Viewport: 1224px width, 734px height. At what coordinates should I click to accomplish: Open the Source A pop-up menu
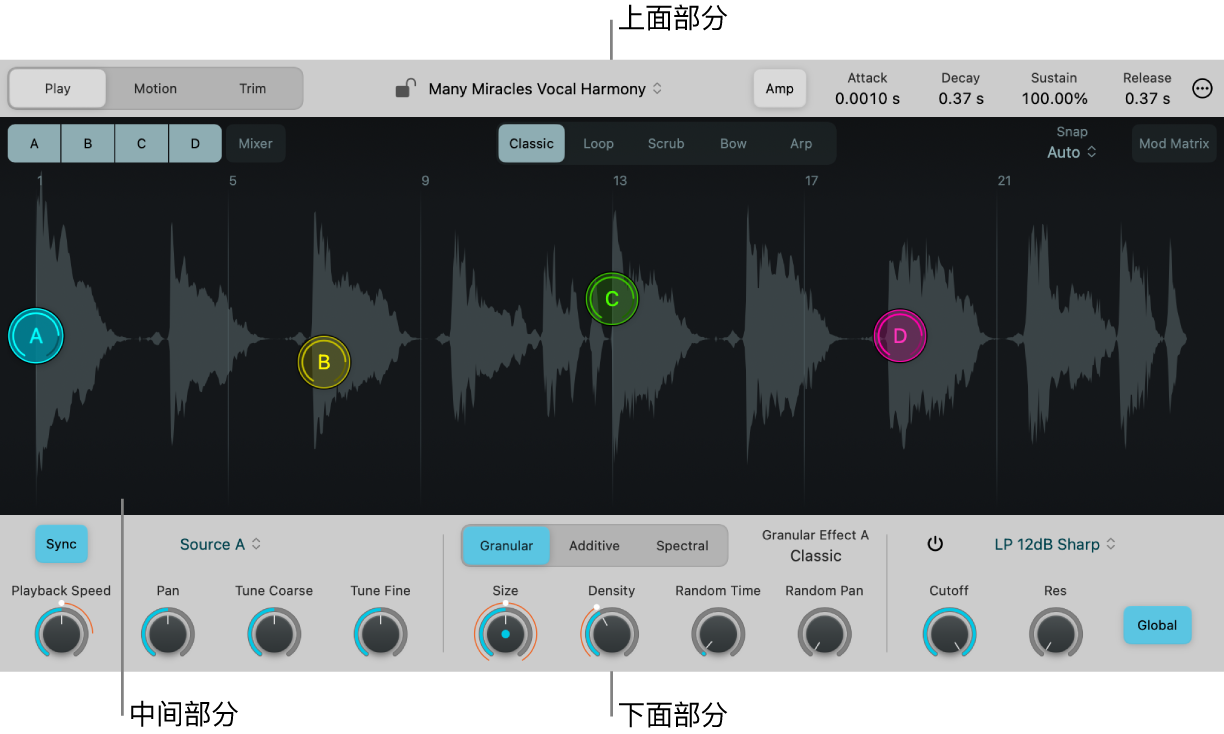pos(220,544)
